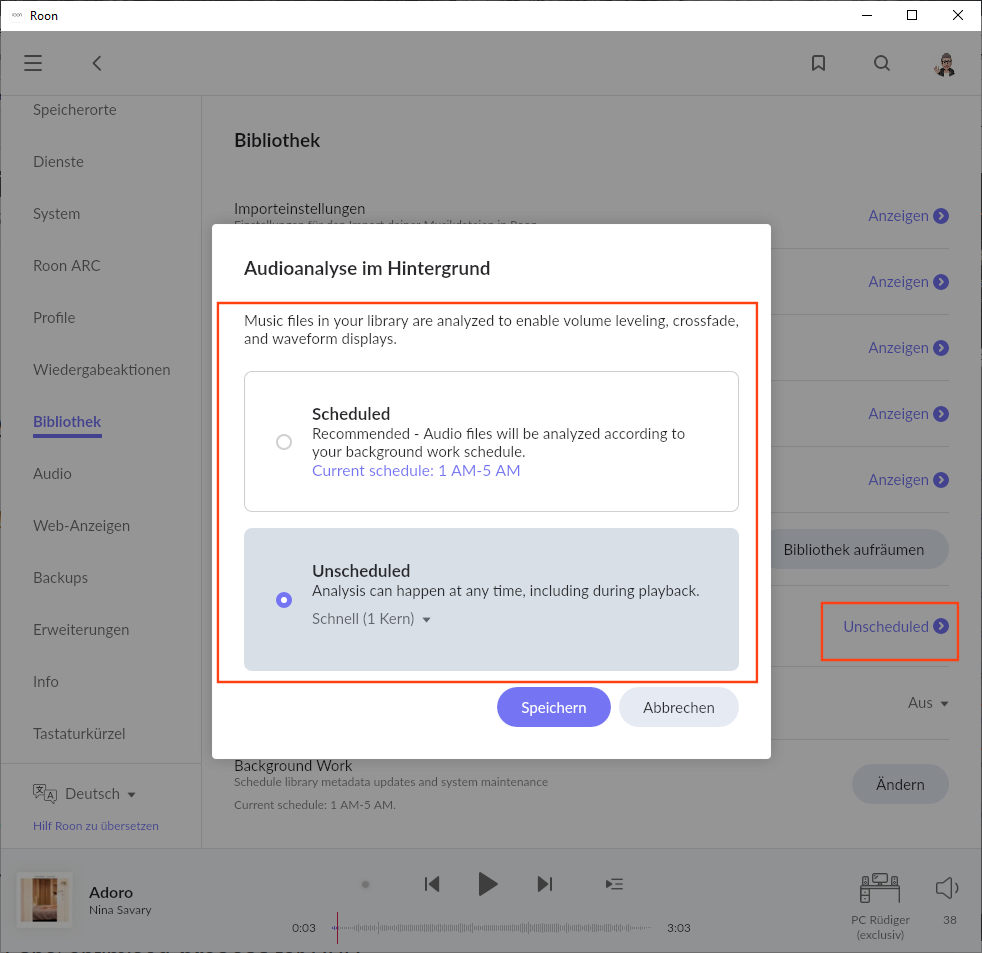Open the Audio settings tab
Viewport: 982px width, 953px height.
[x=52, y=474]
